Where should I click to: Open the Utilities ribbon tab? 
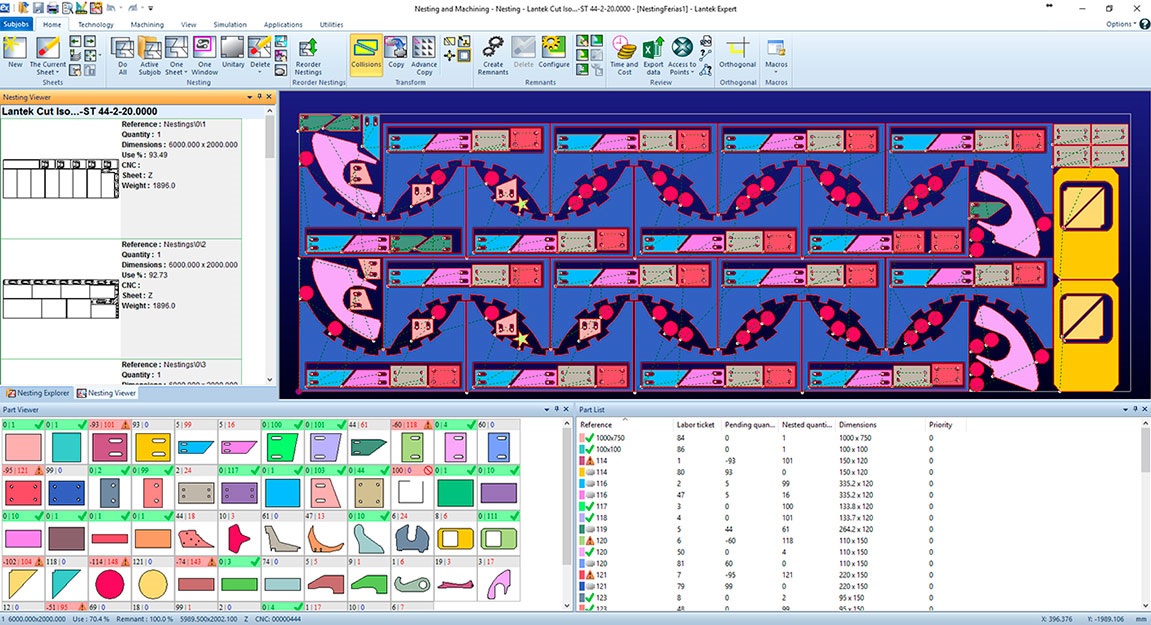[x=331, y=24]
